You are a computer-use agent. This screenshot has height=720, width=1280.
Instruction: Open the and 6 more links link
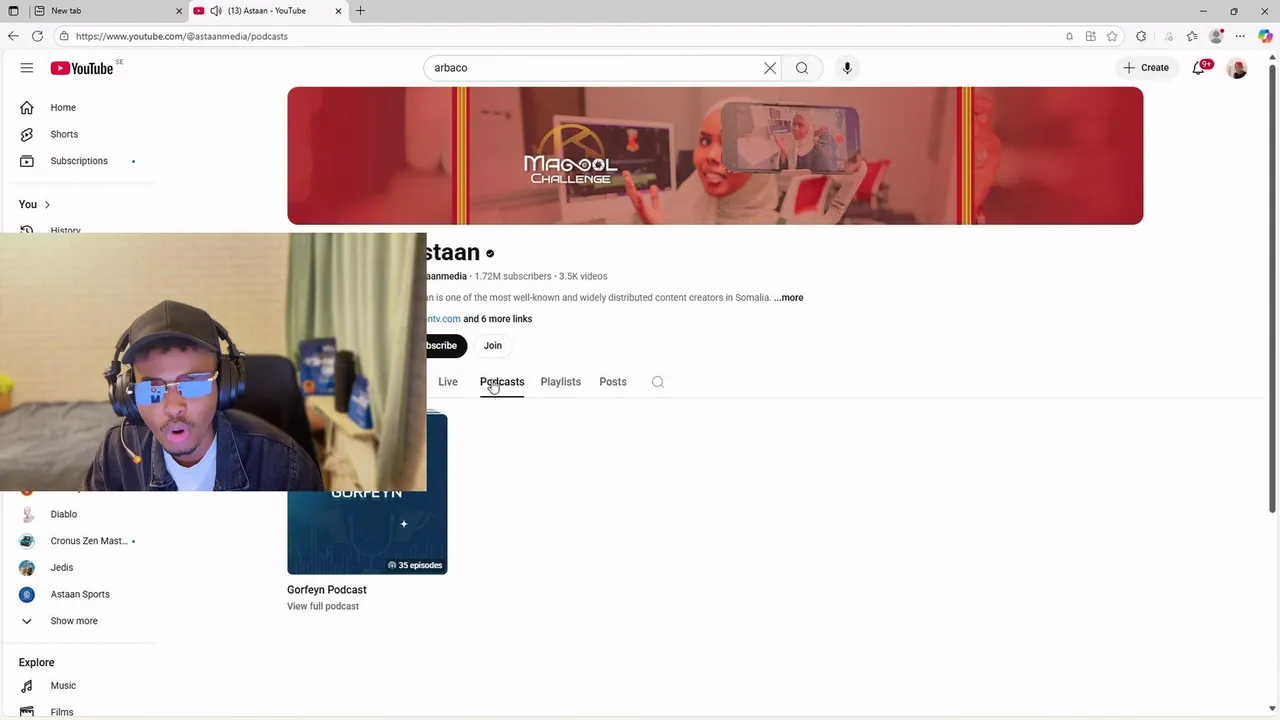tap(497, 319)
